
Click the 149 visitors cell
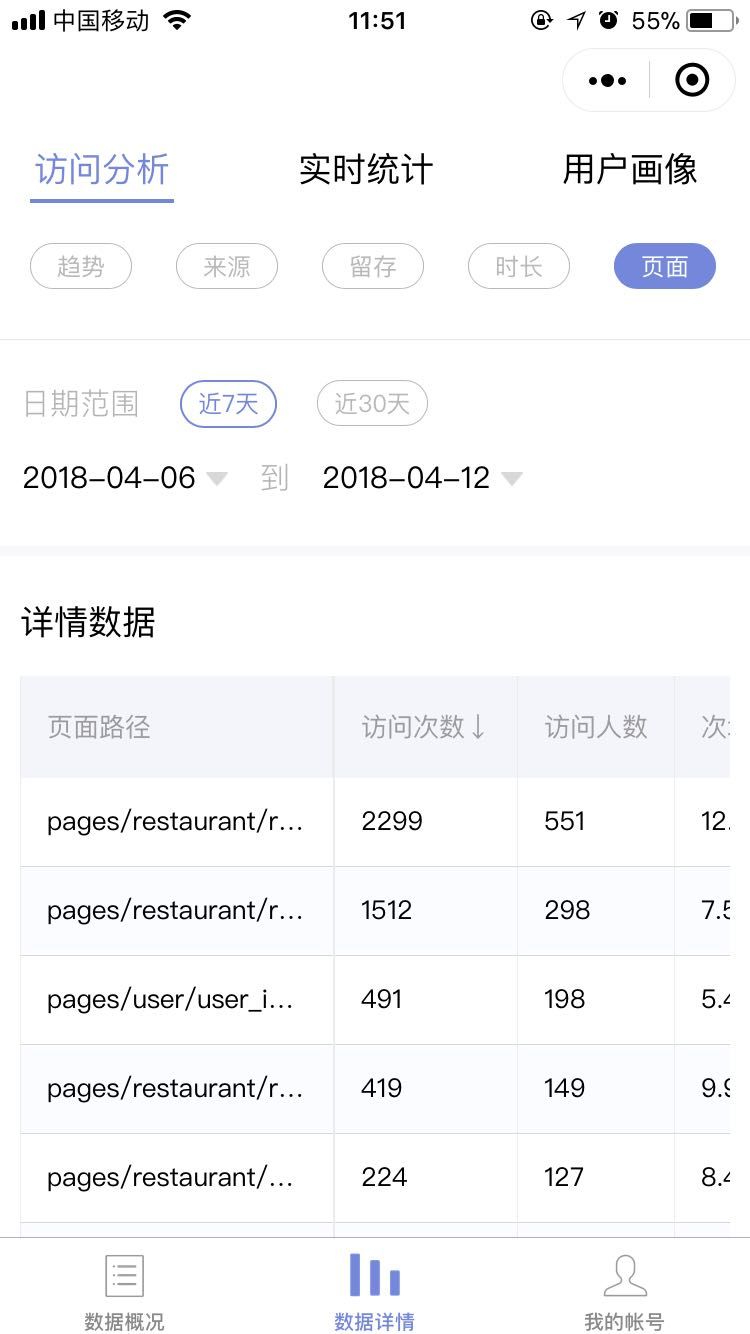596,1089
